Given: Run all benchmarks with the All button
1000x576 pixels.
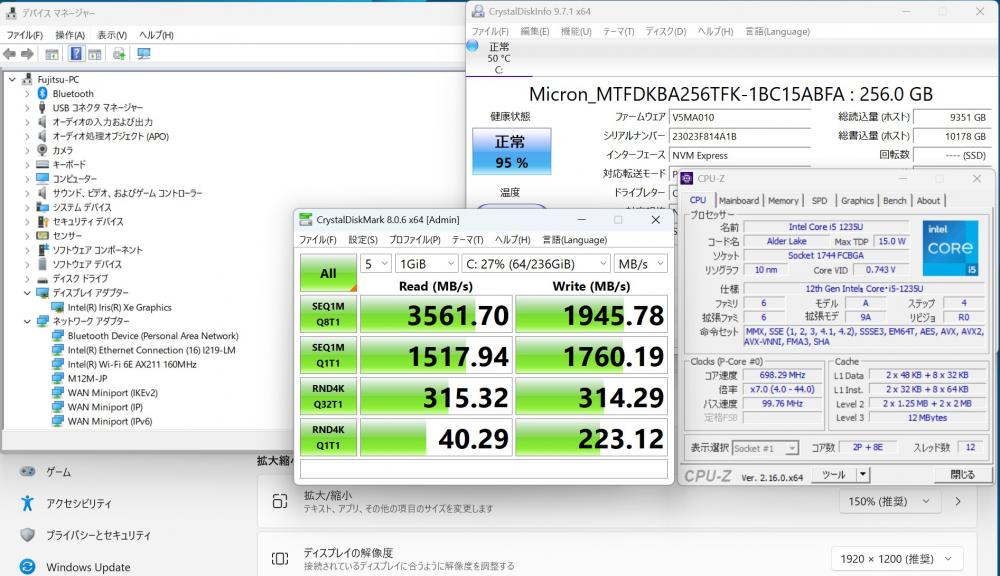Looking at the screenshot, I should 328,273.
